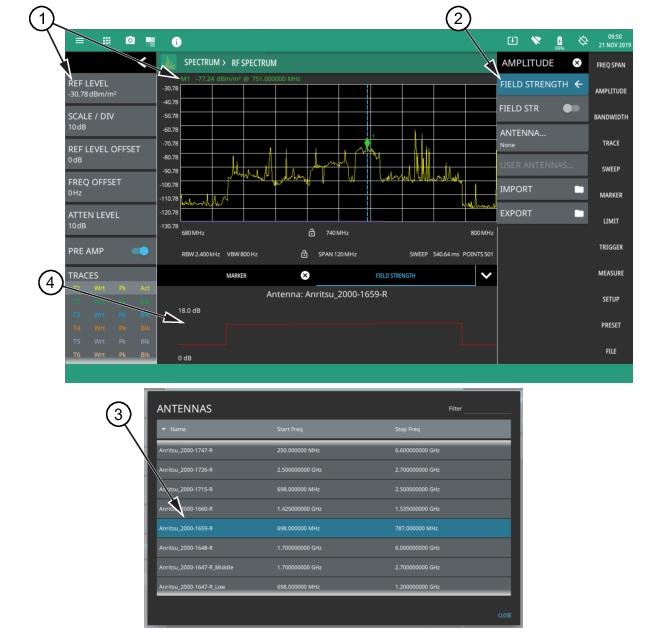Switch to the FIELD STRENGTH tab
The height and width of the screenshot is (632, 667).
coord(395,274)
